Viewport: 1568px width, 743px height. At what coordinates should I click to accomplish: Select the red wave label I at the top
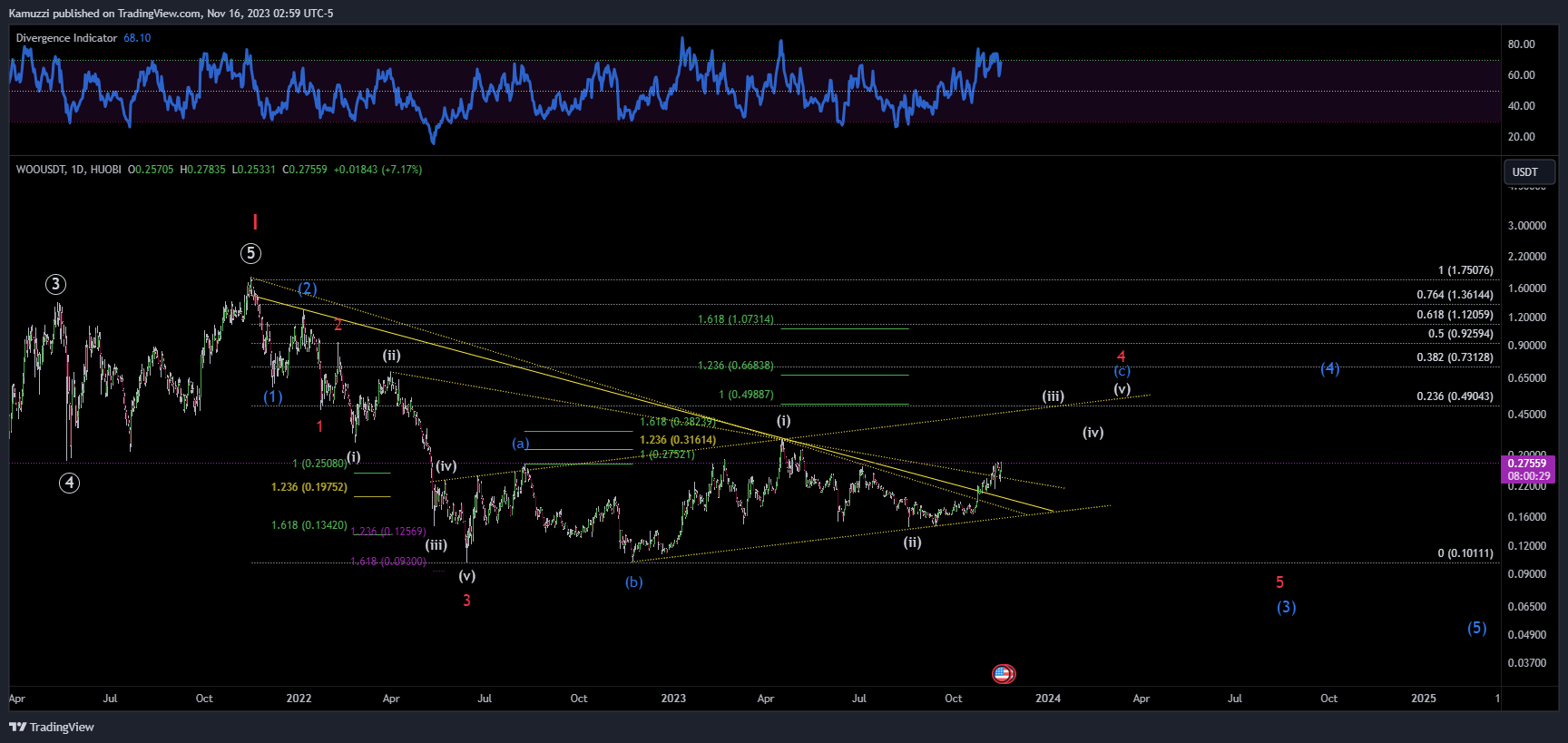pyautogui.click(x=255, y=222)
